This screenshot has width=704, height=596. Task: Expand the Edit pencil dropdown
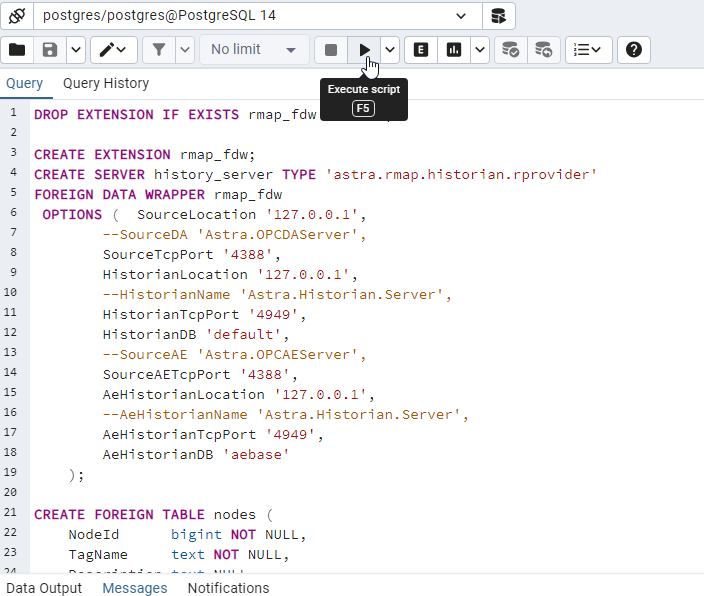pyautogui.click(x=114, y=50)
